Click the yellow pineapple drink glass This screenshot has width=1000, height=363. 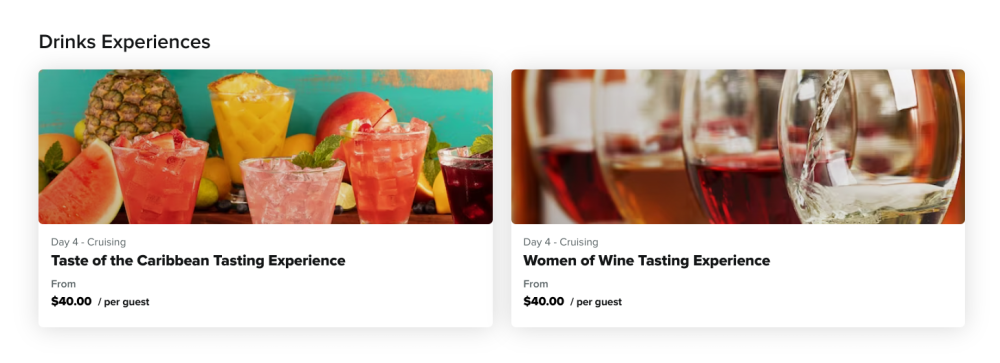click(252, 128)
